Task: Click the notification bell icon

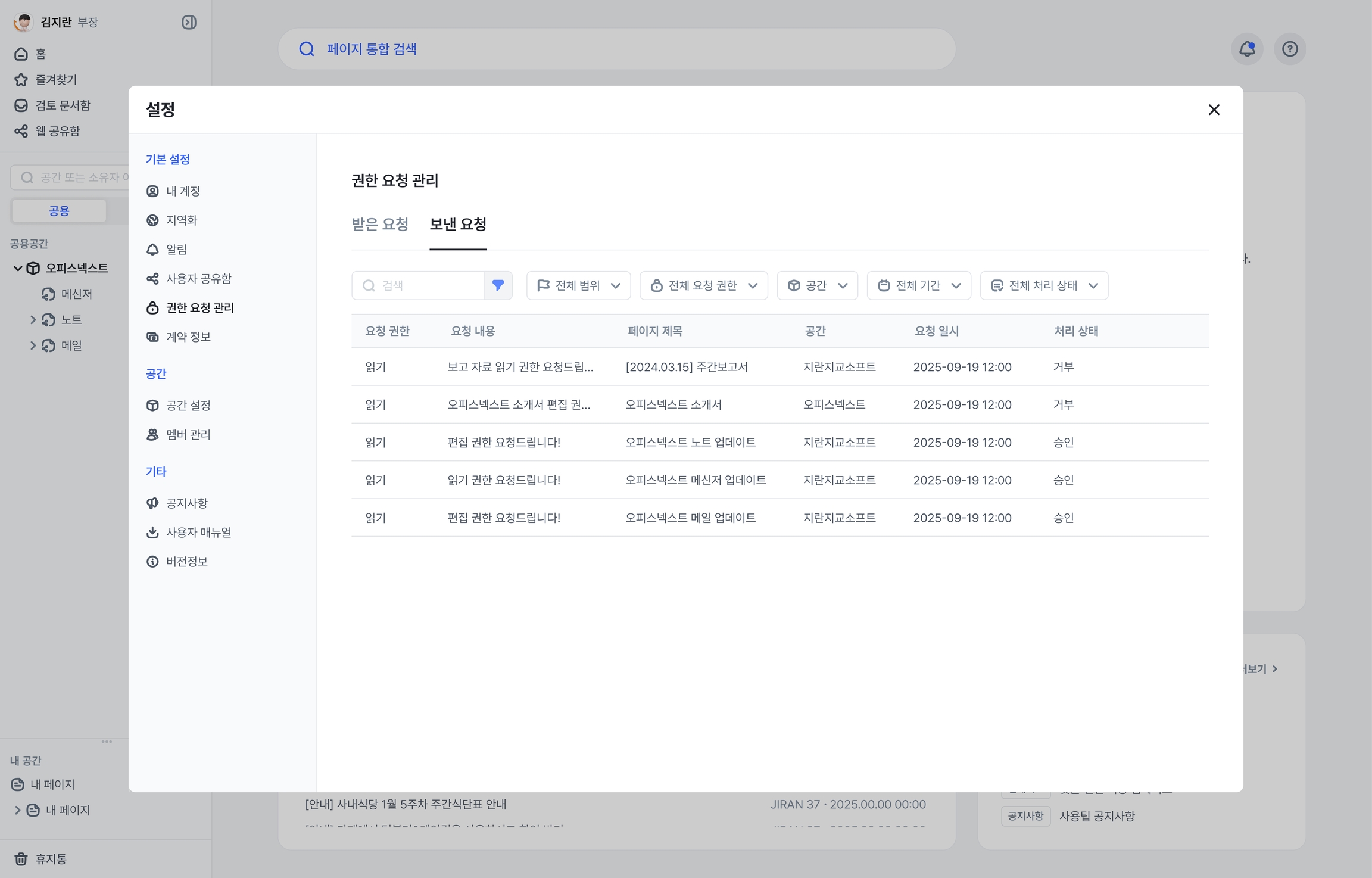Action: [1247, 49]
